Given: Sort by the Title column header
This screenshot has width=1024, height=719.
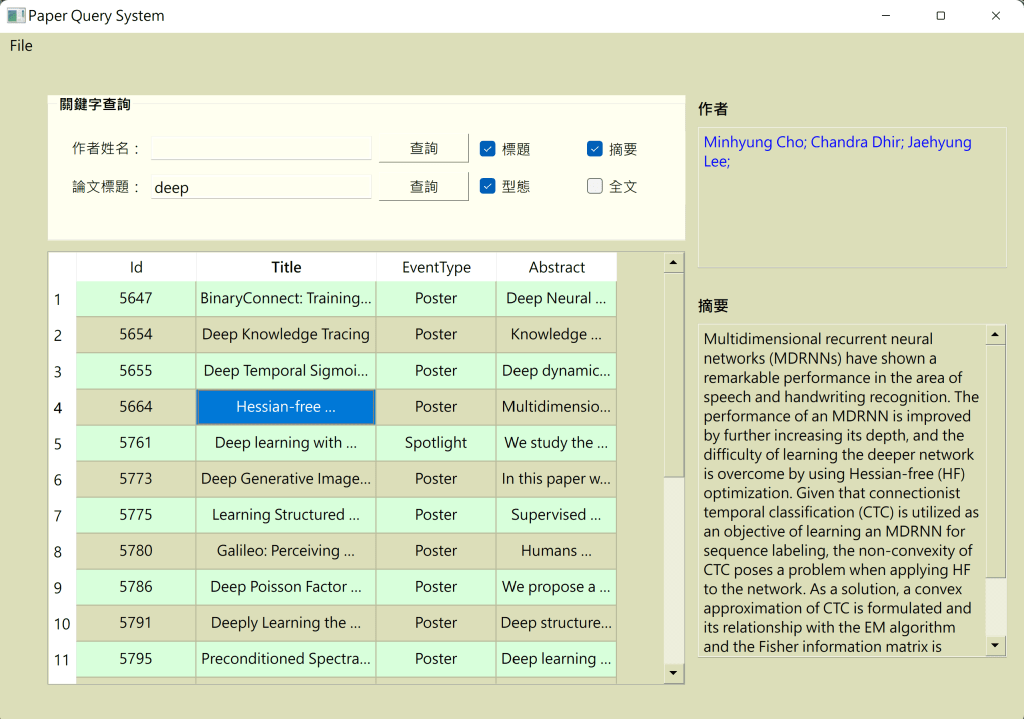Looking at the screenshot, I should tap(286, 267).
